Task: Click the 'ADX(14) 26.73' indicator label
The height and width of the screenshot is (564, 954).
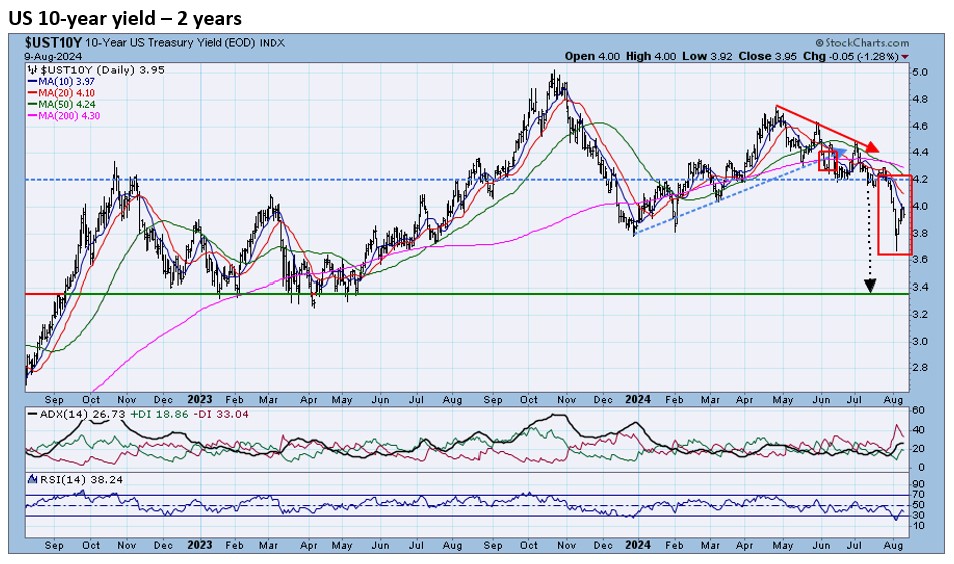Action: pos(82,414)
